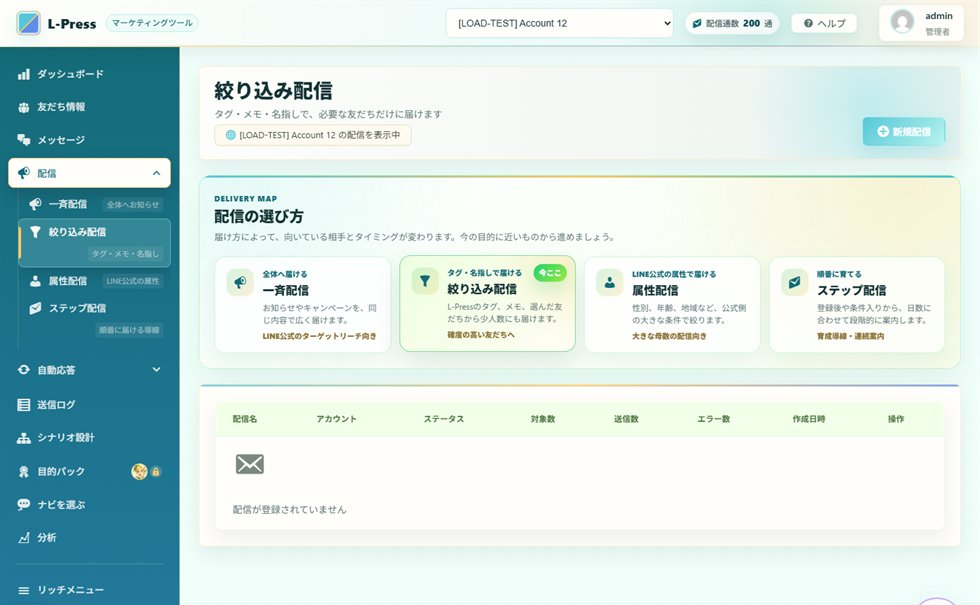Screen dimensions: 980x605
Task: Click the L-Press logo icon
Action: click(x=28, y=23)
